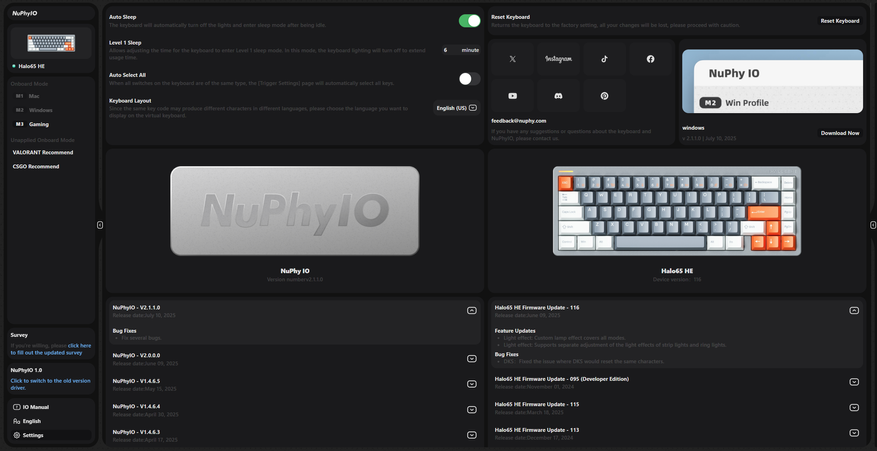Select the M2 Windows onboard mode

click(51, 110)
